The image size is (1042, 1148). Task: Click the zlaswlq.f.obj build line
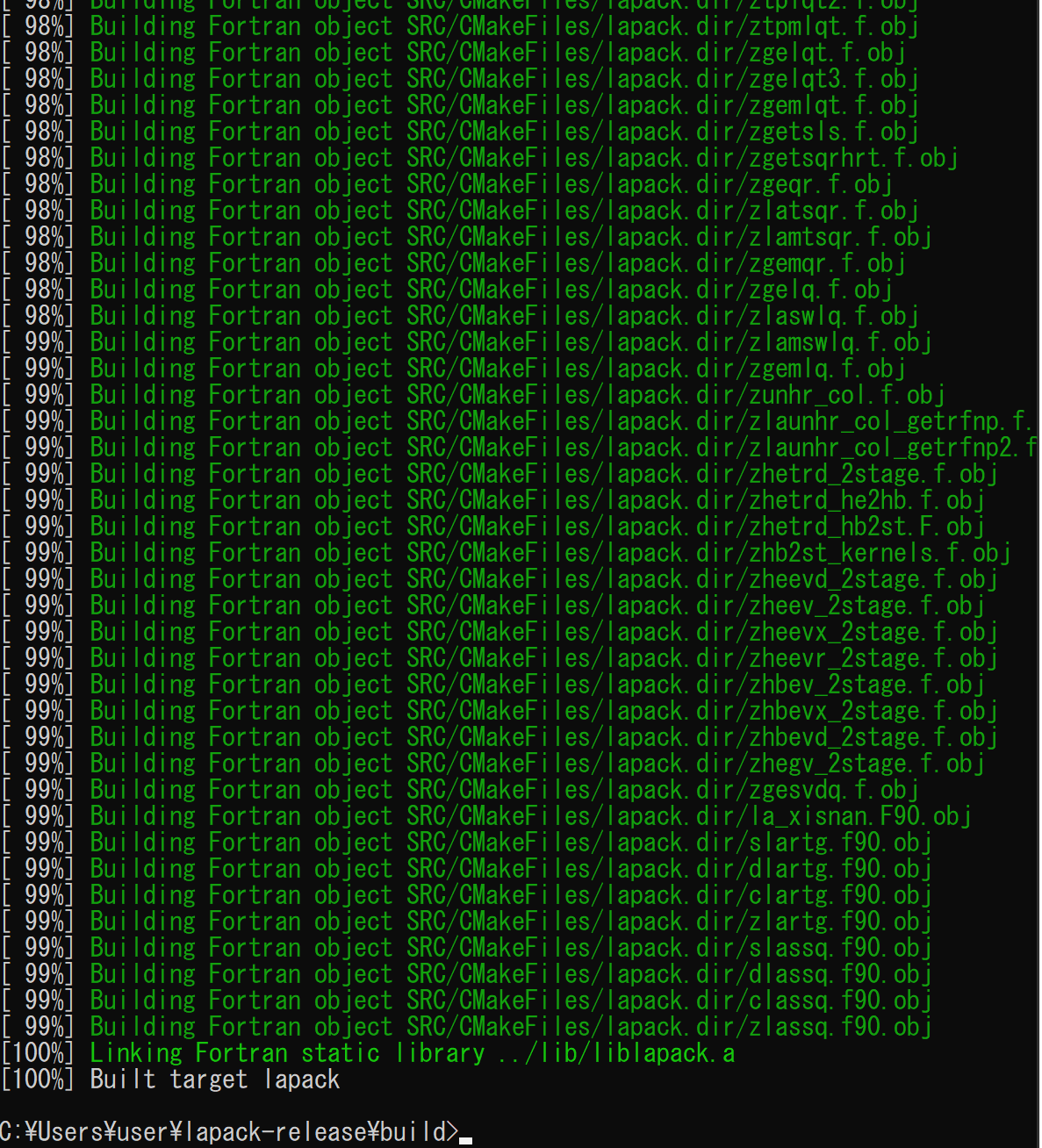point(460,316)
